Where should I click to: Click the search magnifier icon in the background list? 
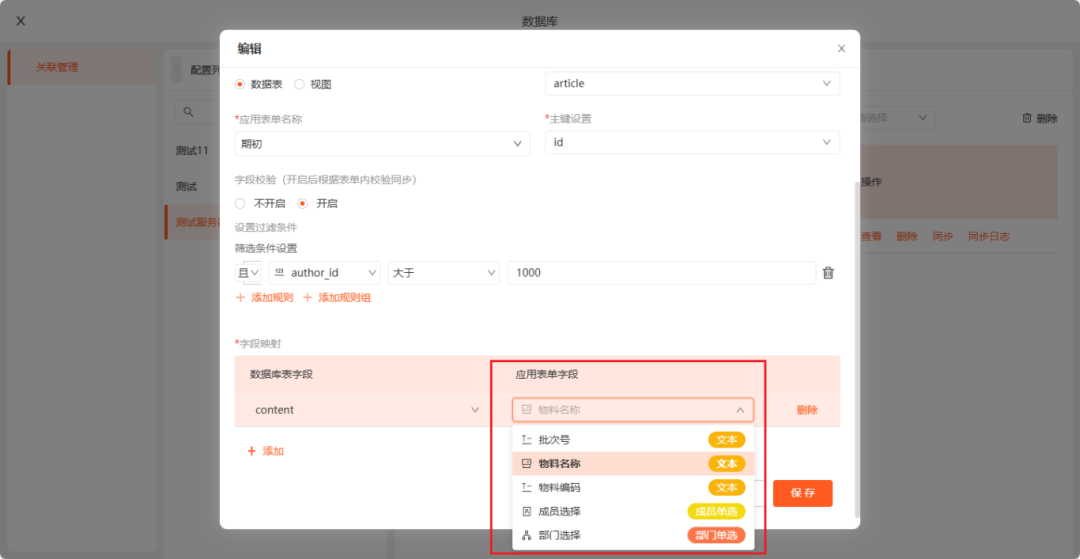pyautogui.click(x=187, y=111)
